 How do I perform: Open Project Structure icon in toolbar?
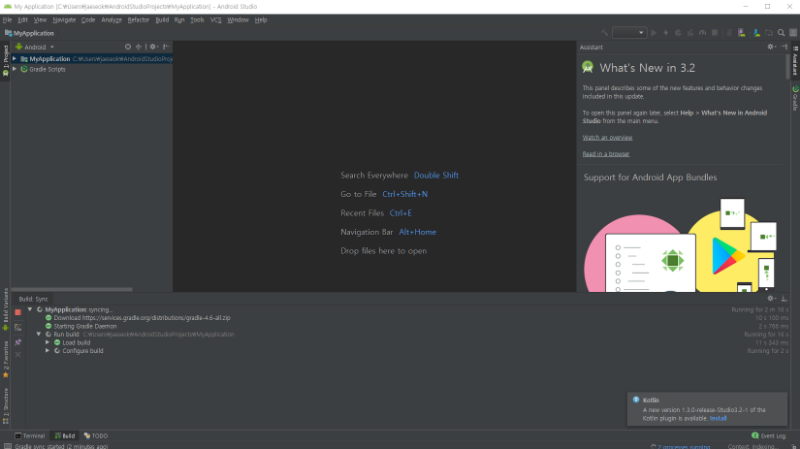pyautogui.click(x=769, y=33)
